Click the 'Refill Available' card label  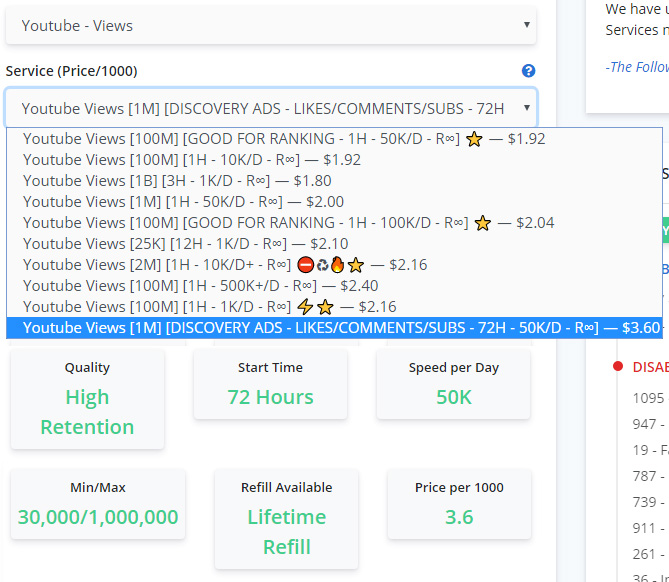287,487
